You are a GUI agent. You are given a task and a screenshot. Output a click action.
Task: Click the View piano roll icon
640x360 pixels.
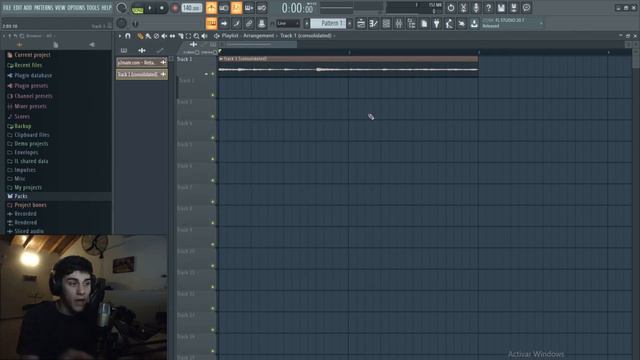[373, 24]
